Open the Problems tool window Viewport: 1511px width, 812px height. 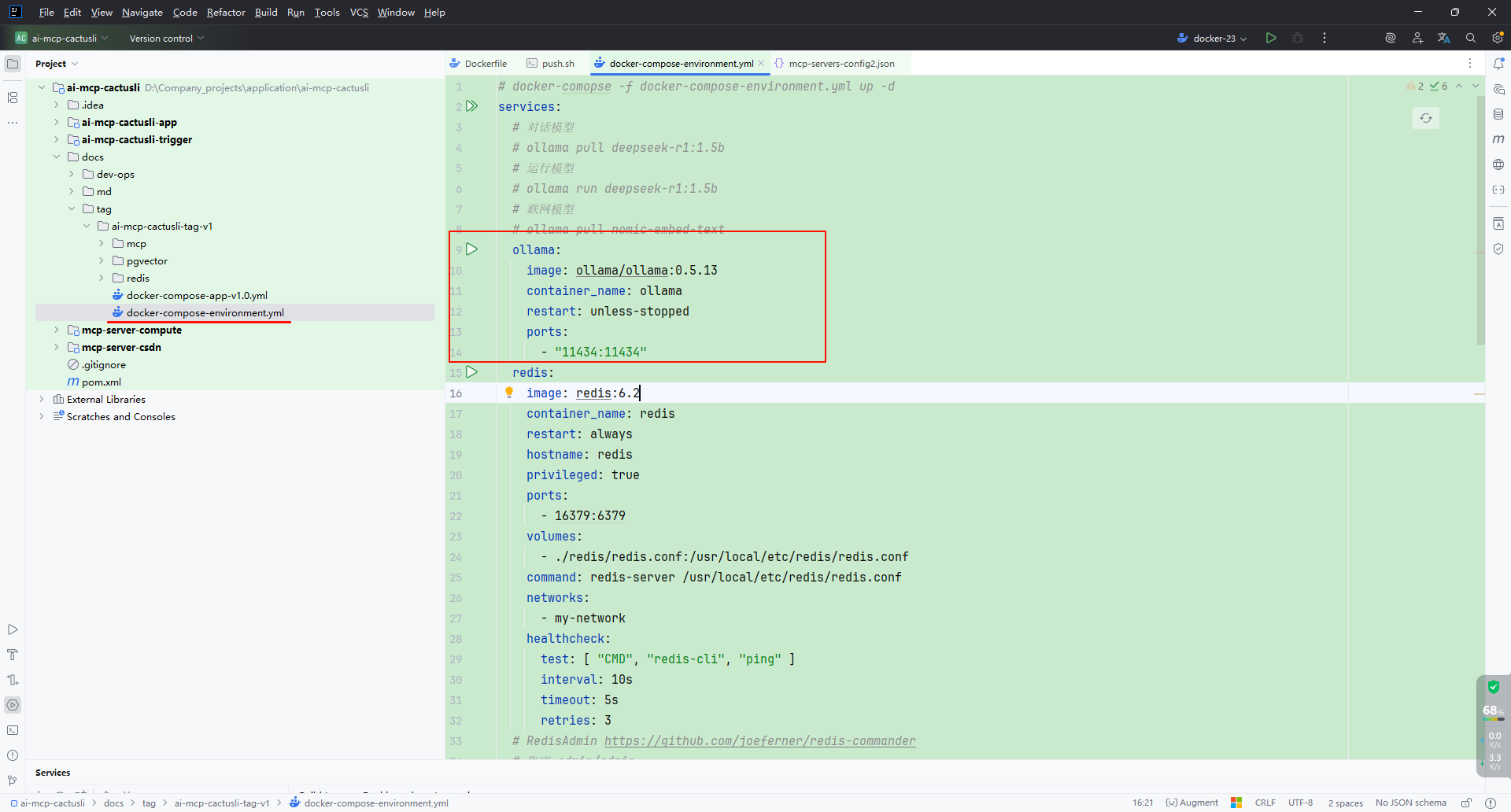click(13, 755)
